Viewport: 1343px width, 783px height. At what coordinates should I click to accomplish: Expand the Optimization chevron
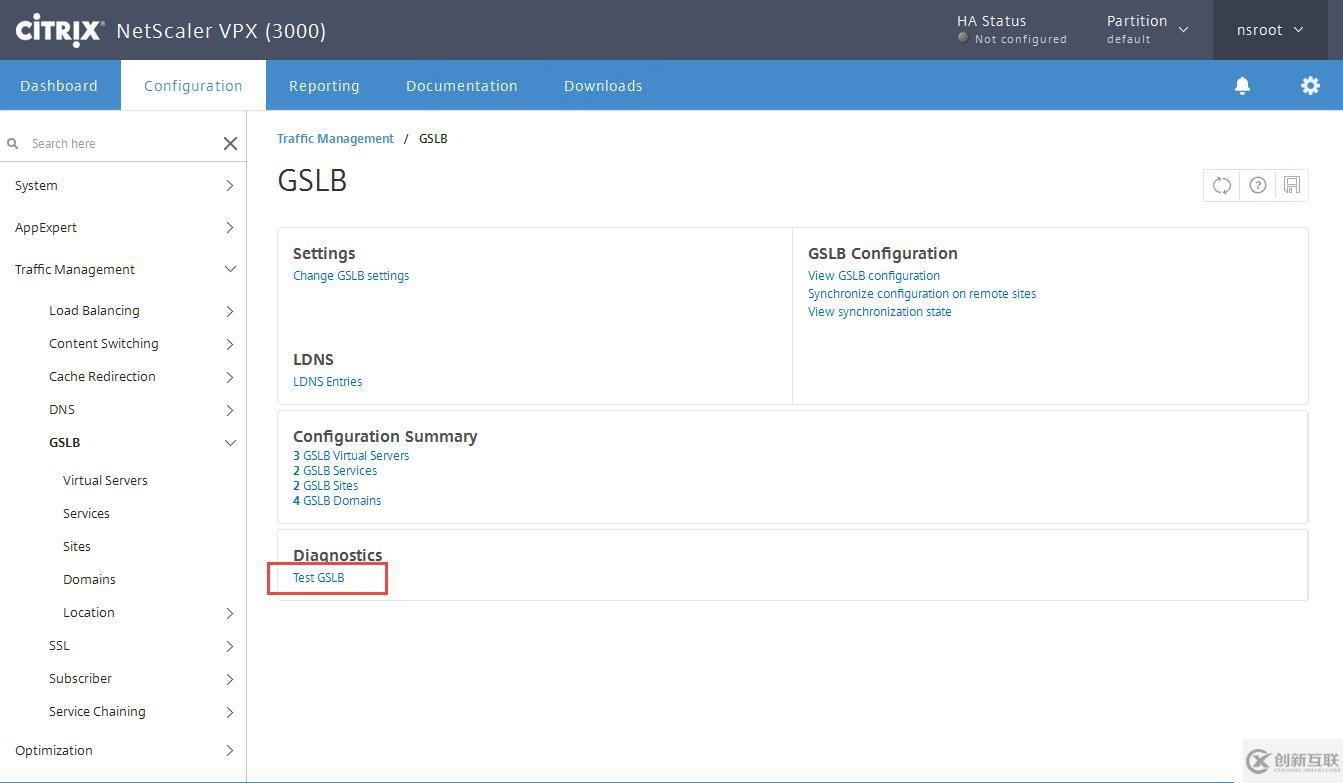click(x=229, y=751)
